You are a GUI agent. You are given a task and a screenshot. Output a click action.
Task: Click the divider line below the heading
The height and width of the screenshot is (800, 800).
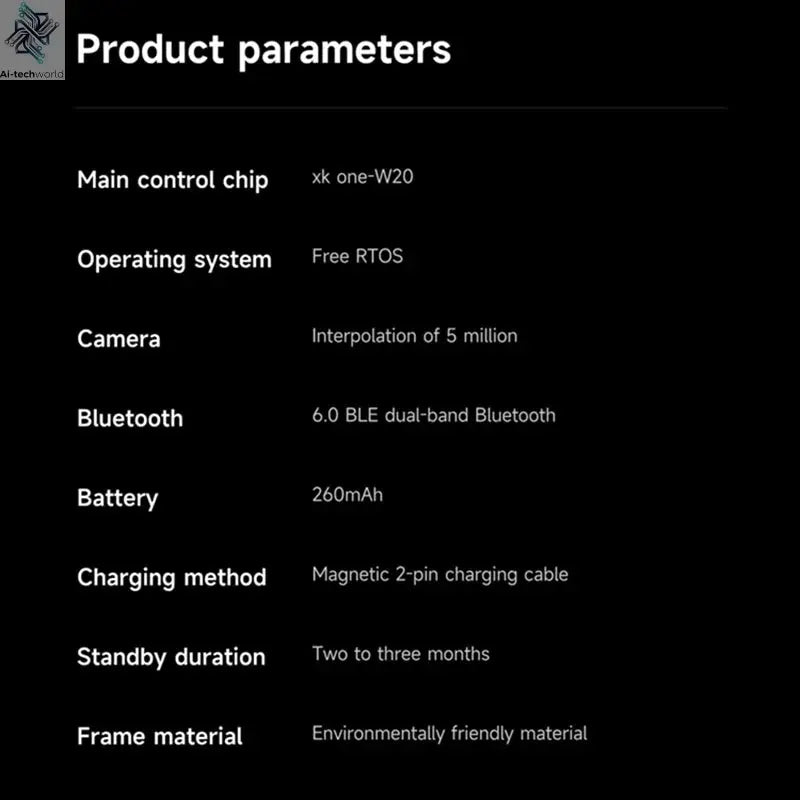[400, 107]
